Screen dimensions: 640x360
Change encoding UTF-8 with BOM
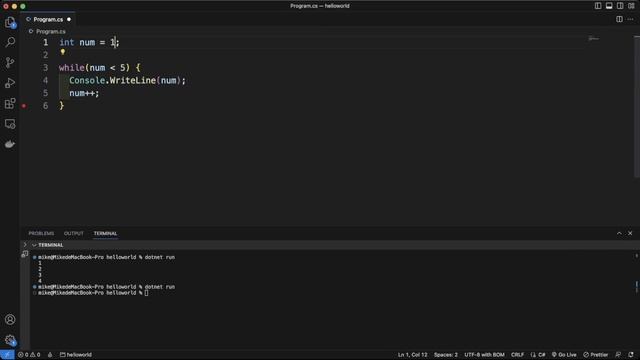(484, 355)
